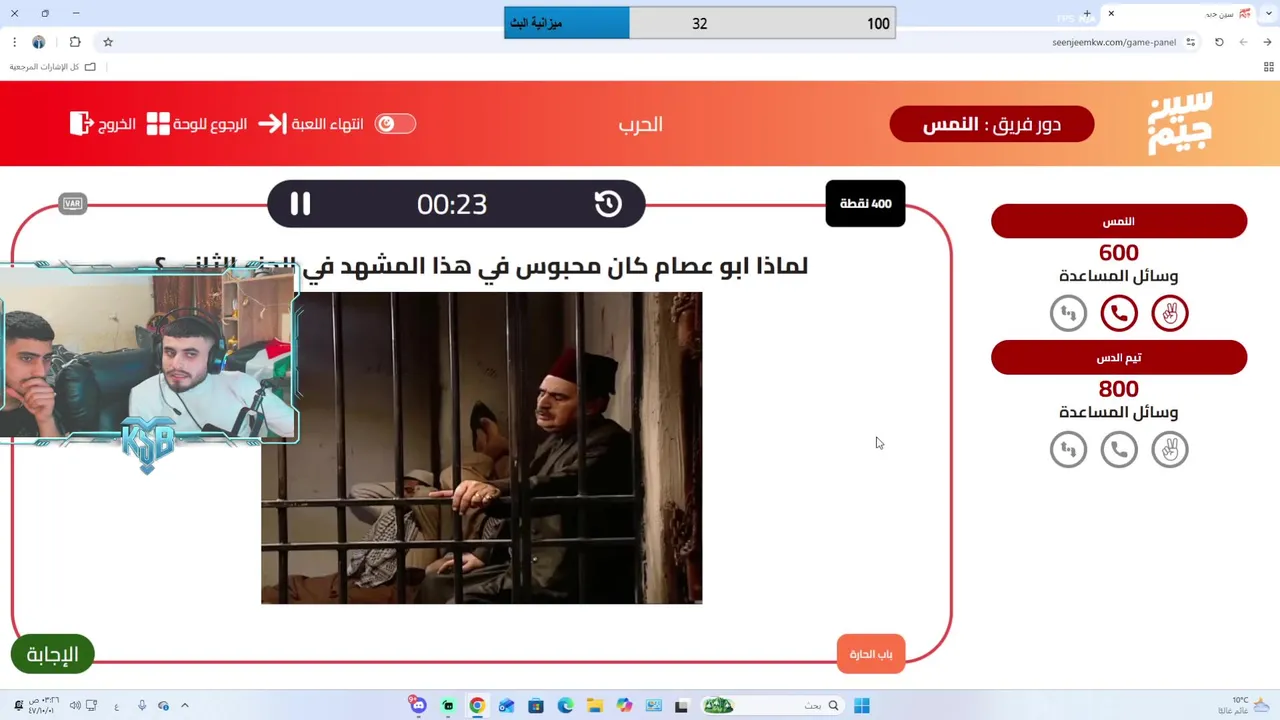Open Microsoft Edge from taskbar
Image resolution: width=1280 pixels, height=720 pixels.
pyautogui.click(x=565, y=705)
